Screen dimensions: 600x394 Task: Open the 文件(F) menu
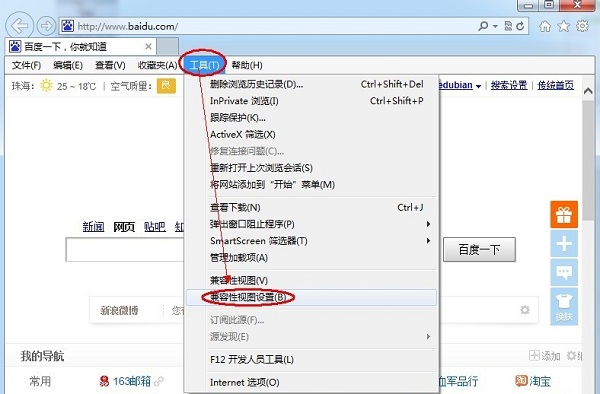pyautogui.click(x=26, y=65)
